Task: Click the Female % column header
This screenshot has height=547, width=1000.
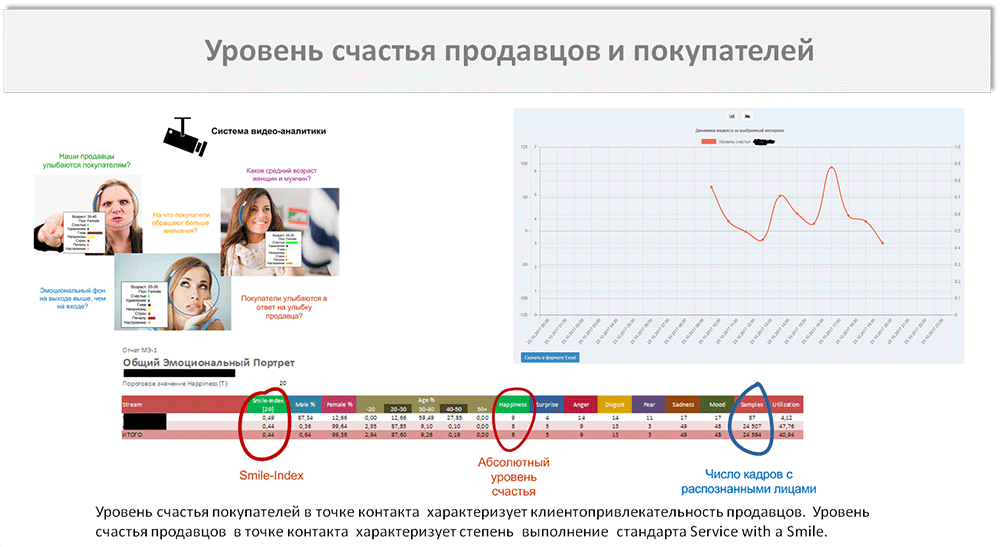Action: tap(345, 405)
